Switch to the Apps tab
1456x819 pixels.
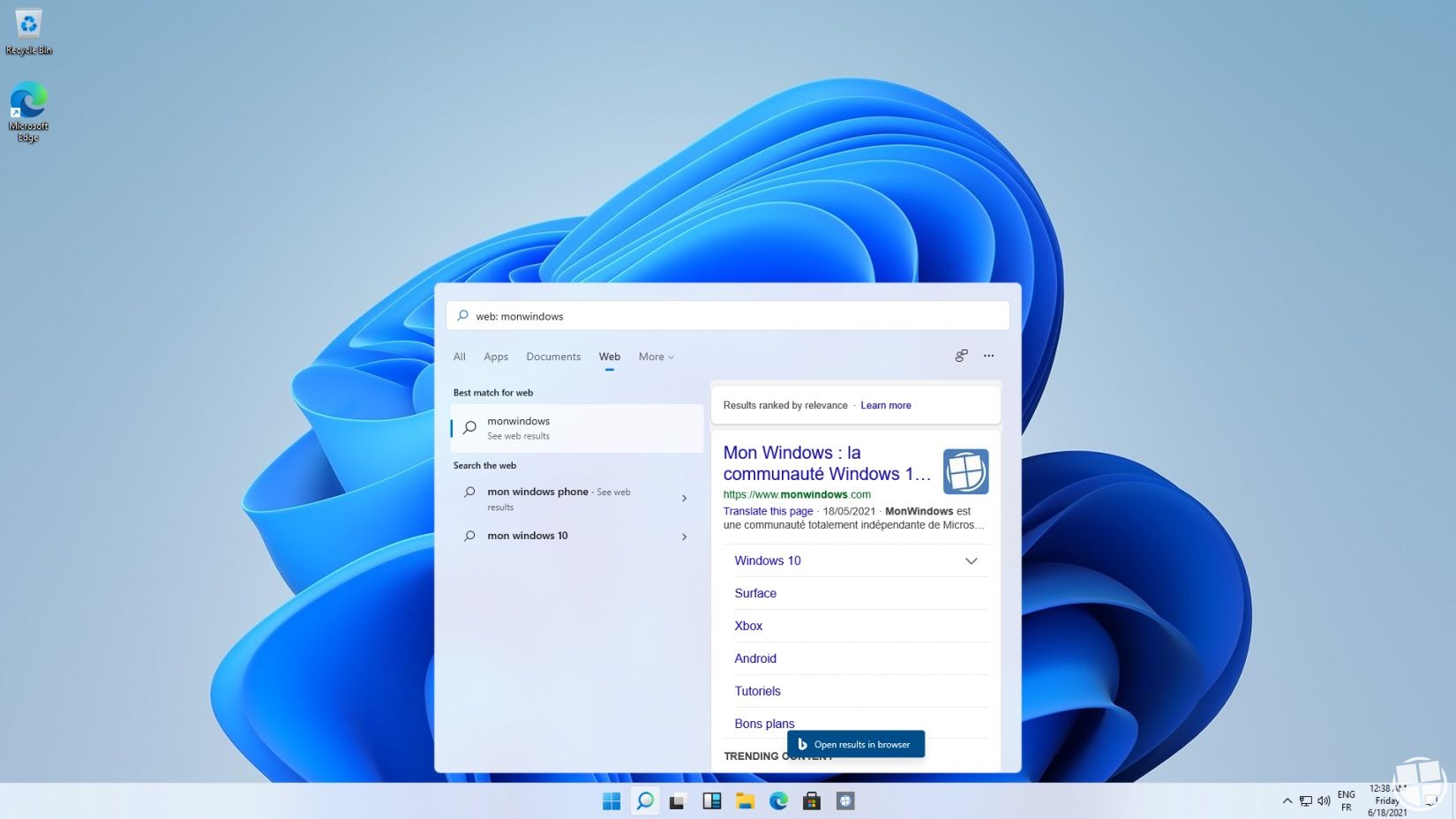pyautogui.click(x=496, y=357)
